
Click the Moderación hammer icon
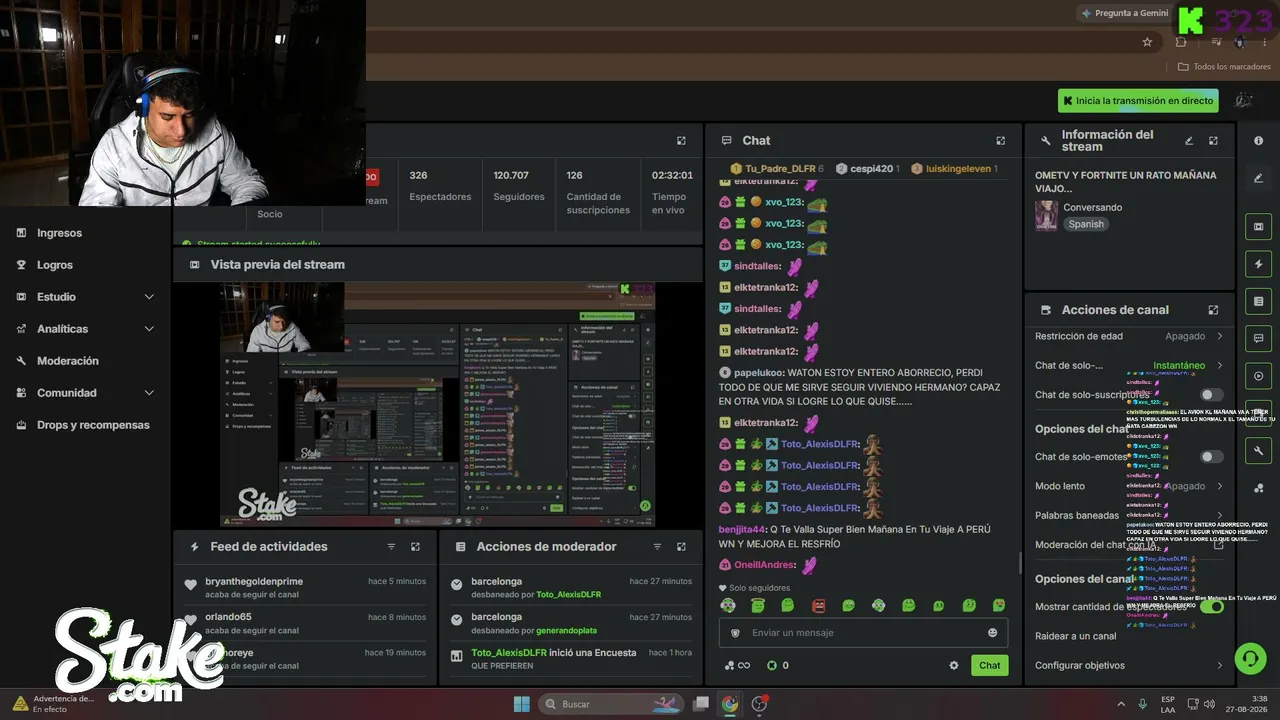point(21,361)
